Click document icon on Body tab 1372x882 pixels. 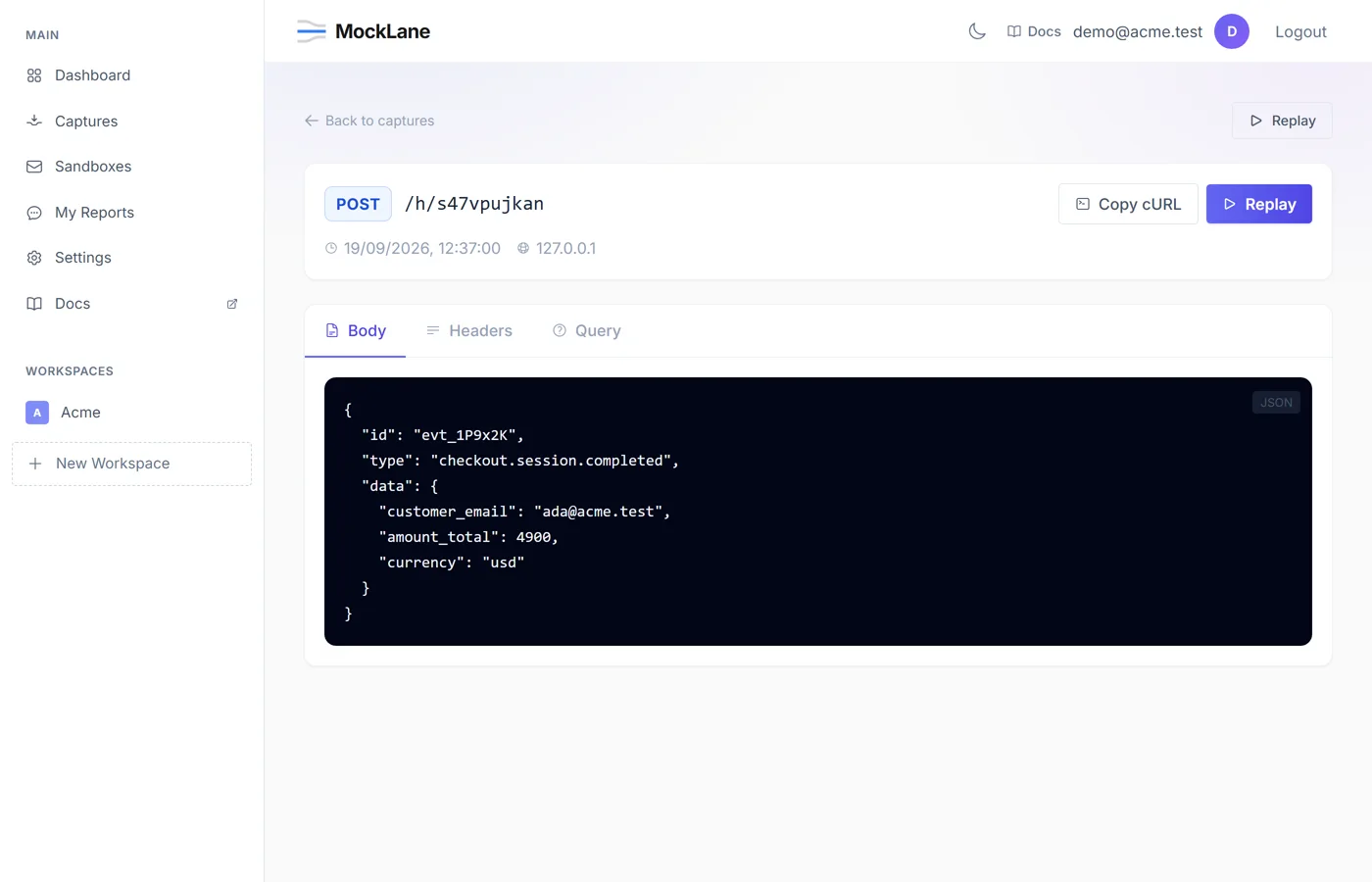point(332,331)
